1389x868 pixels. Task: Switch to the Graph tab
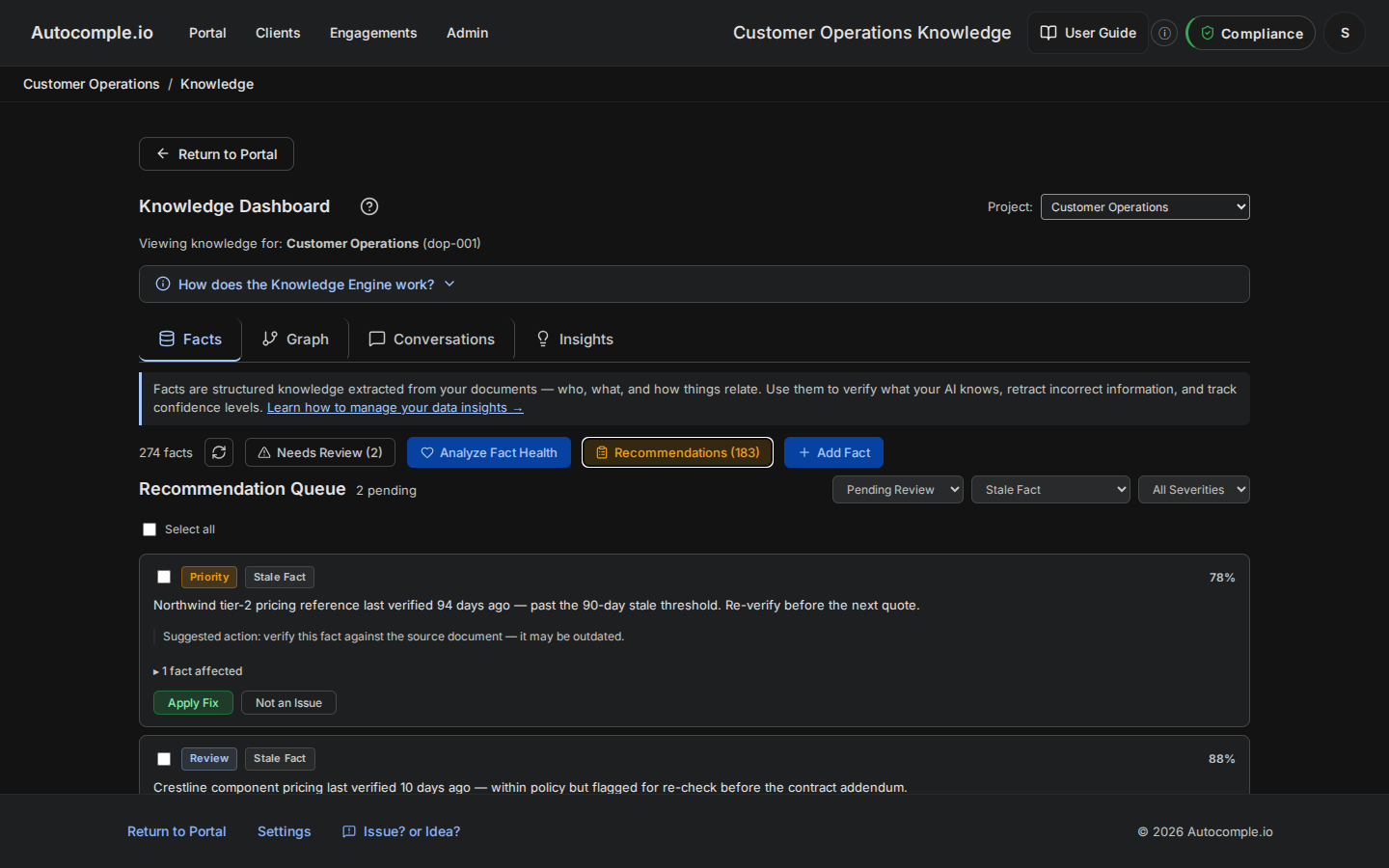click(295, 339)
